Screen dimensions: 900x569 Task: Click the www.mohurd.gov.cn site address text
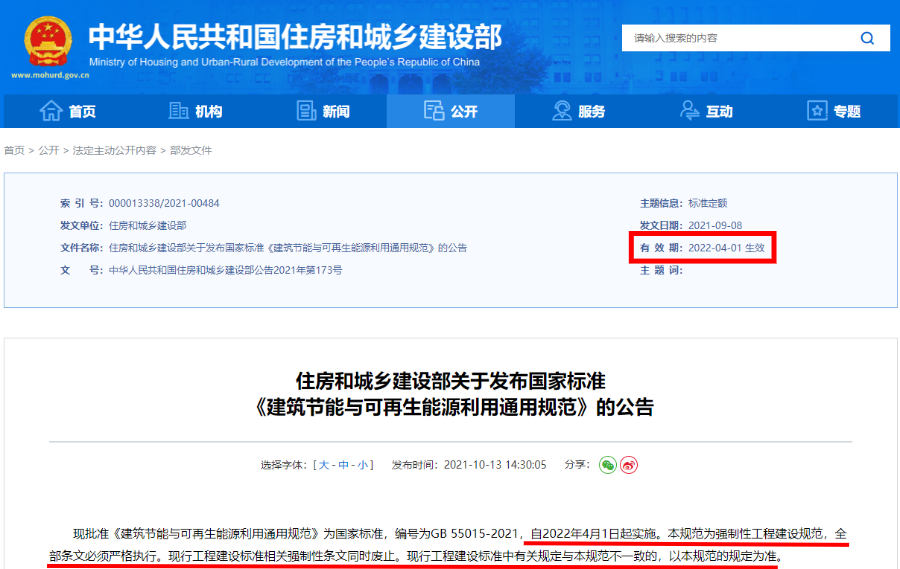[x=44, y=75]
